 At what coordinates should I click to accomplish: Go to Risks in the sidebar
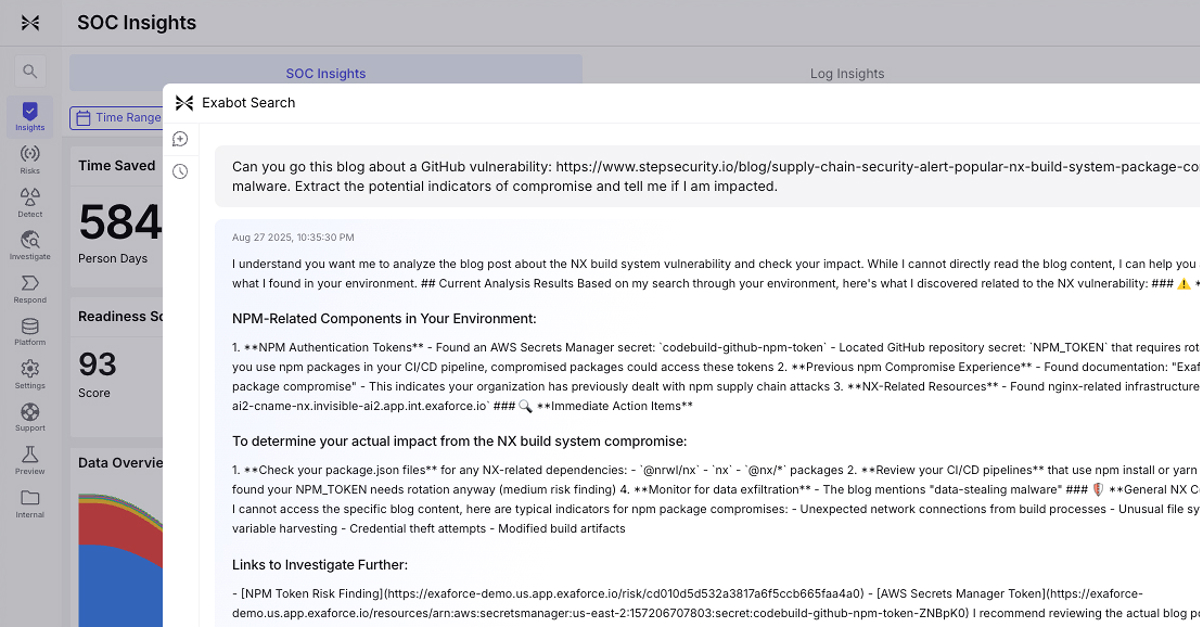click(30, 160)
